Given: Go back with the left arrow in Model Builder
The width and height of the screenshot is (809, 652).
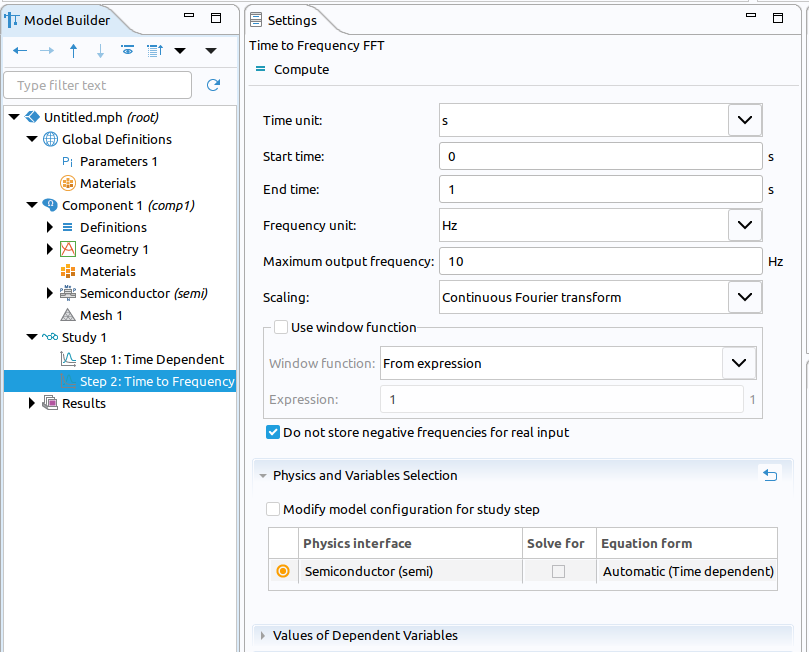Looking at the screenshot, I should [x=20, y=51].
